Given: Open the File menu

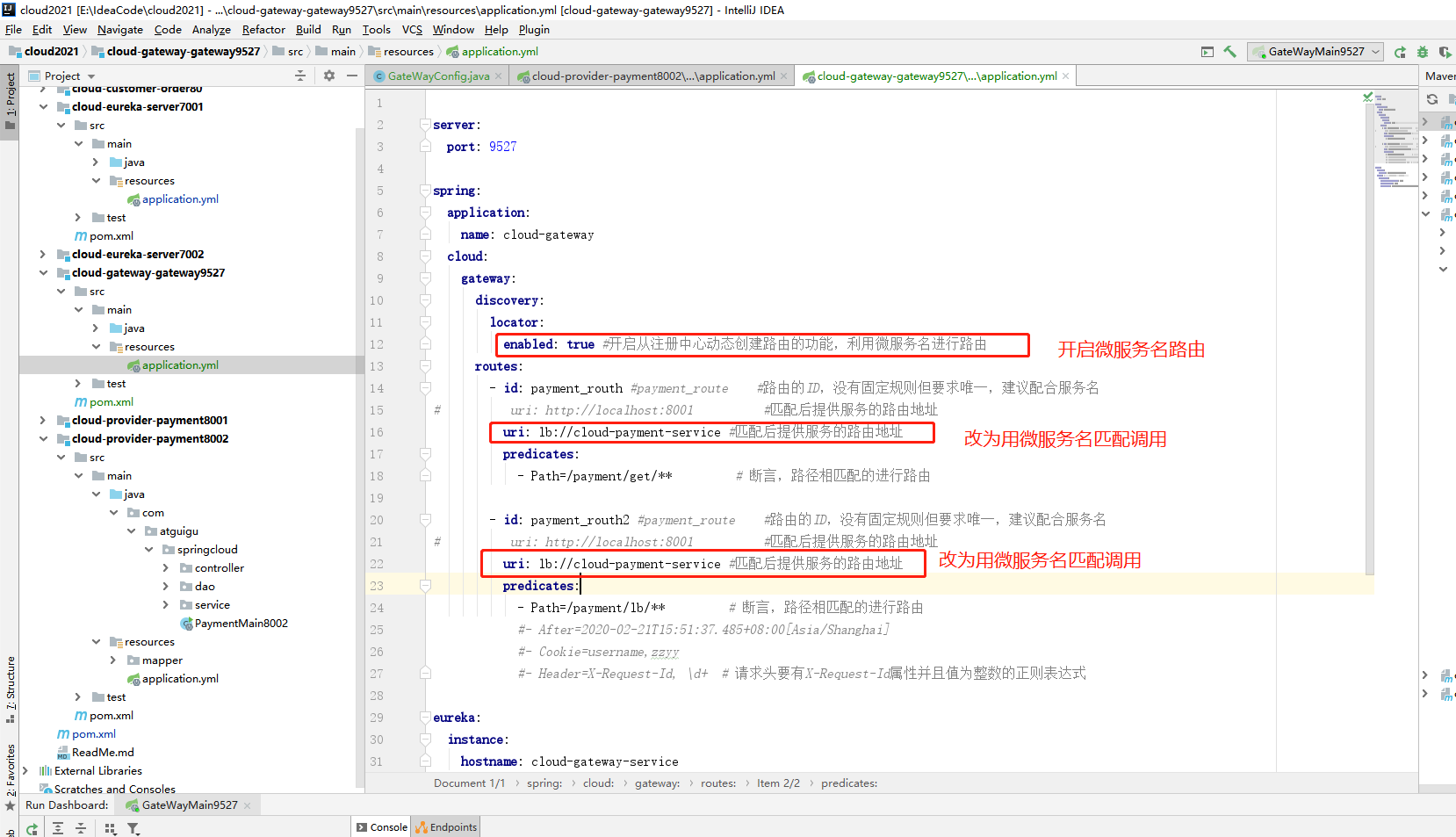Looking at the screenshot, I should [x=13, y=29].
